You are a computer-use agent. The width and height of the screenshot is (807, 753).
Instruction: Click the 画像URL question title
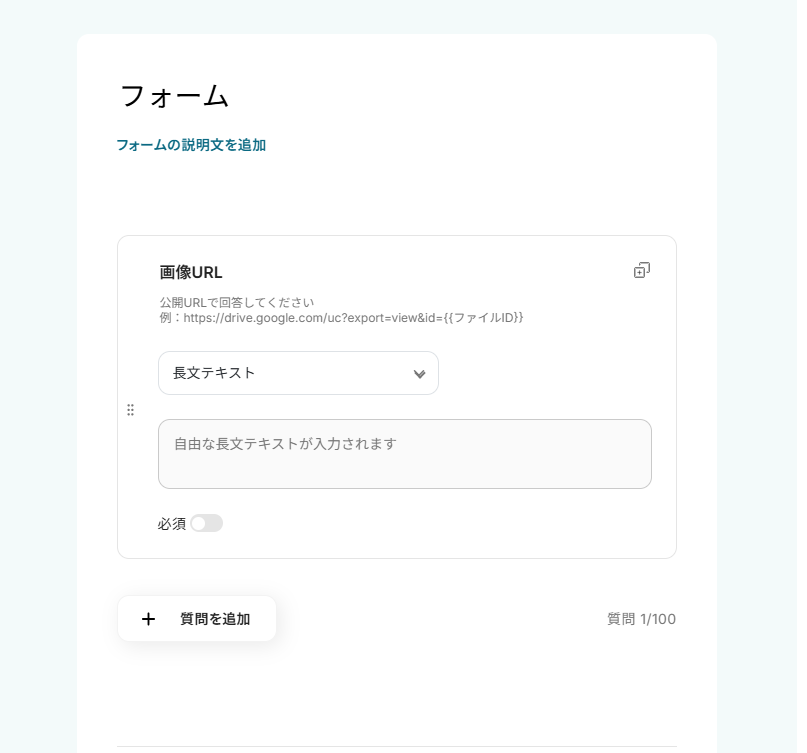[191, 272]
